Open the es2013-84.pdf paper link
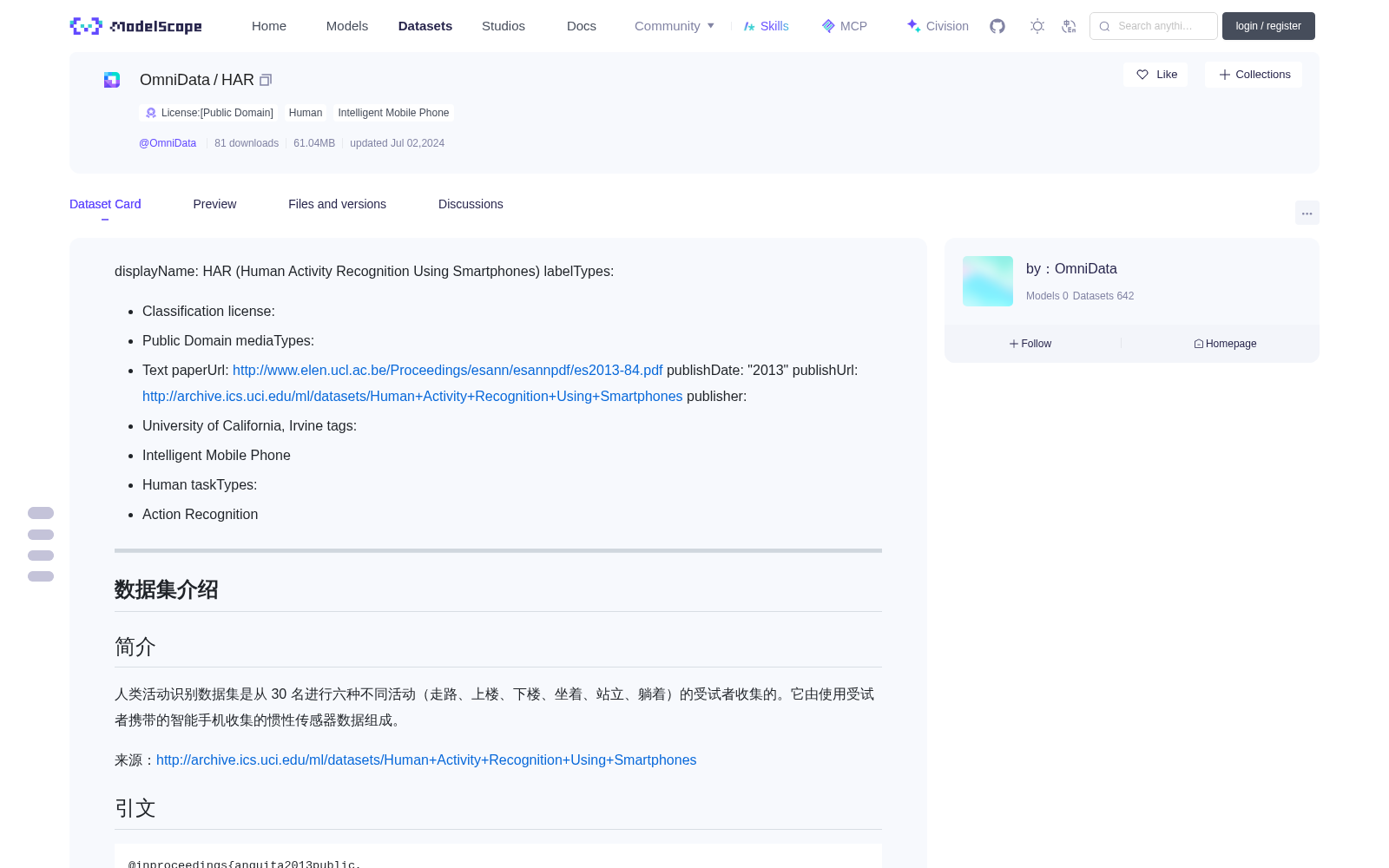Image resolution: width=1389 pixels, height=868 pixels. click(x=448, y=370)
